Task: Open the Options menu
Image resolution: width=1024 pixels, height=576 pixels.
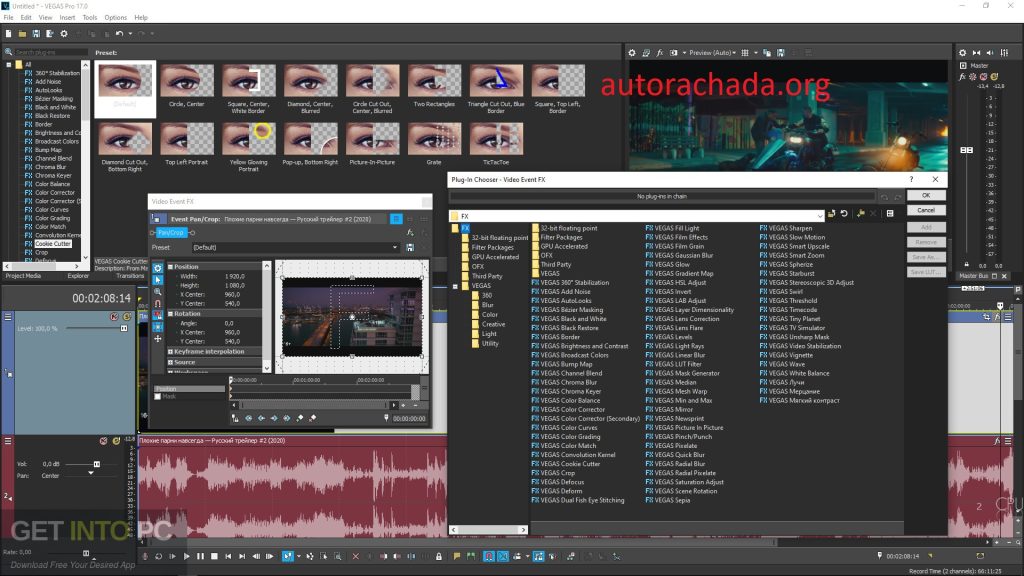Action: pyautogui.click(x=116, y=18)
